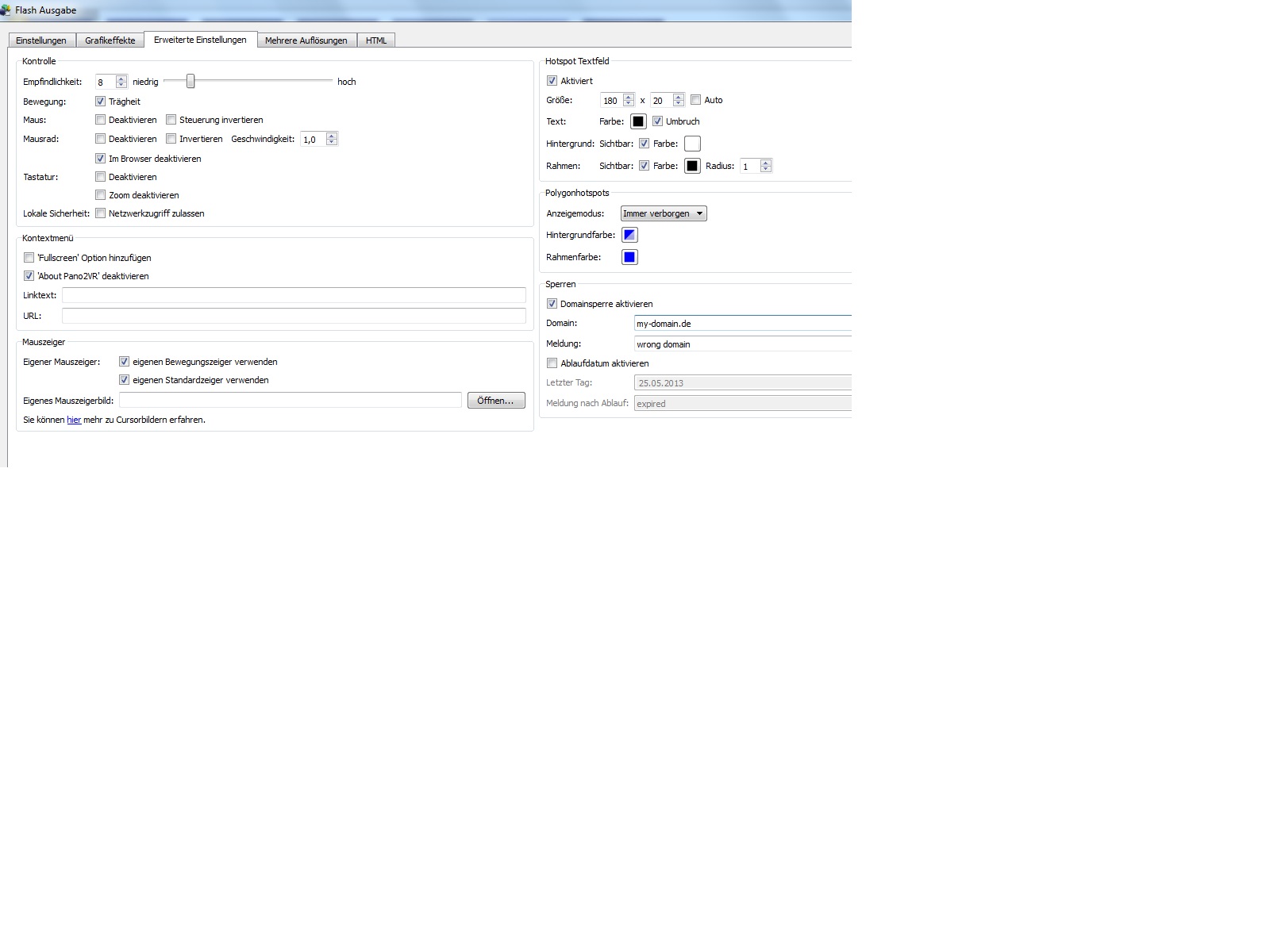The height and width of the screenshot is (952, 1270).
Task: Open the Mehrere Auflösungen tab
Action: click(x=306, y=40)
